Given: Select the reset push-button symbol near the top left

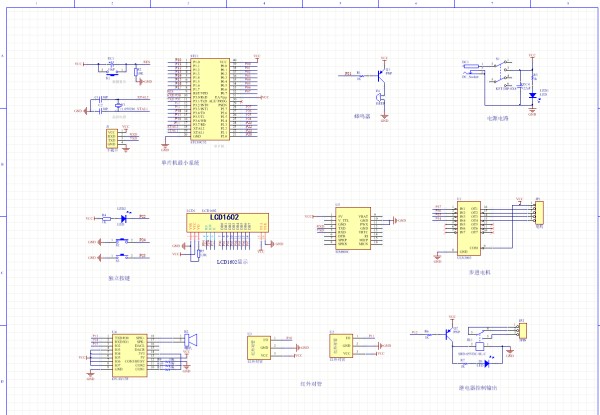Looking at the screenshot, I should point(111,72).
